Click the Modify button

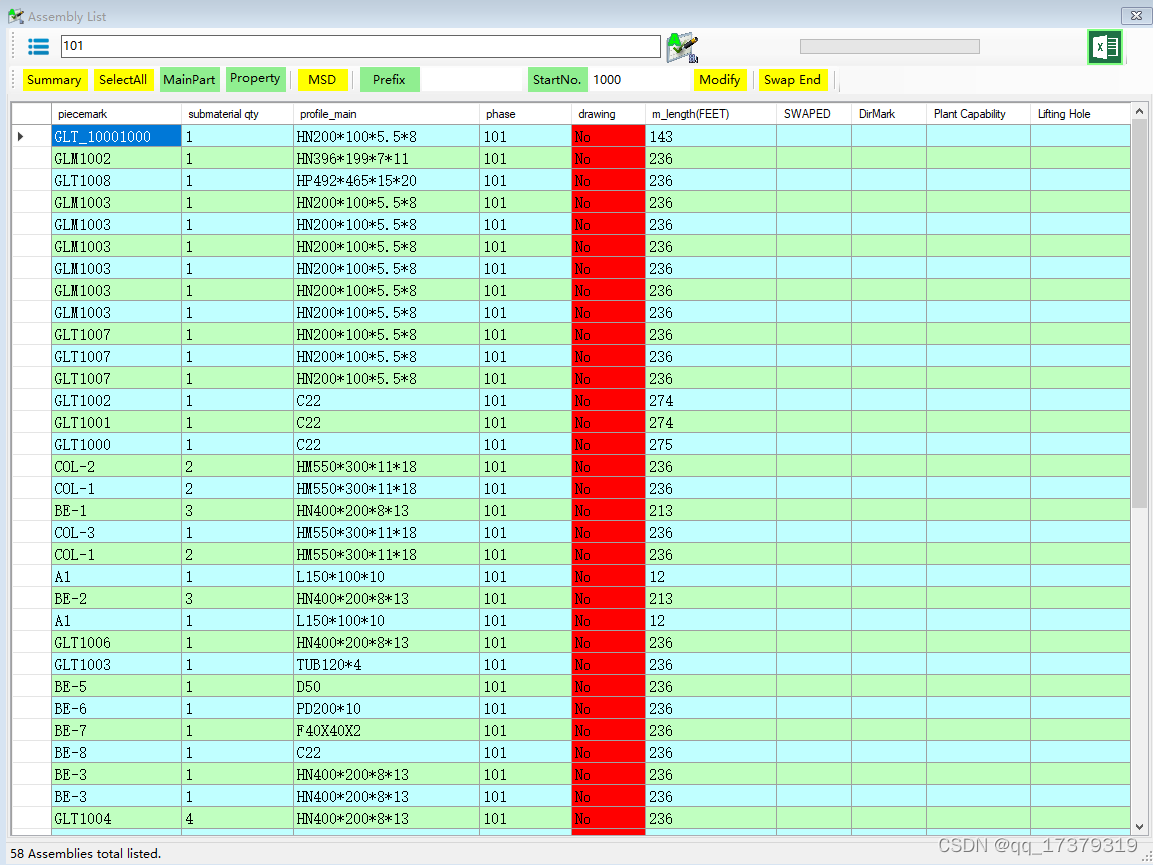pos(719,79)
